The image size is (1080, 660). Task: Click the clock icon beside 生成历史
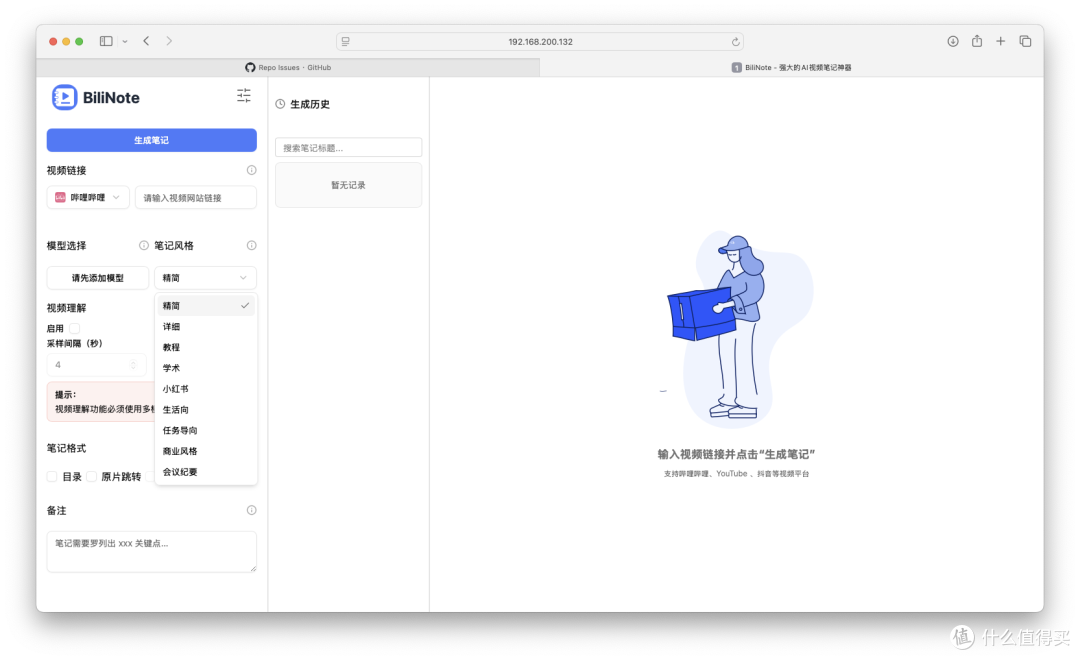coord(280,104)
